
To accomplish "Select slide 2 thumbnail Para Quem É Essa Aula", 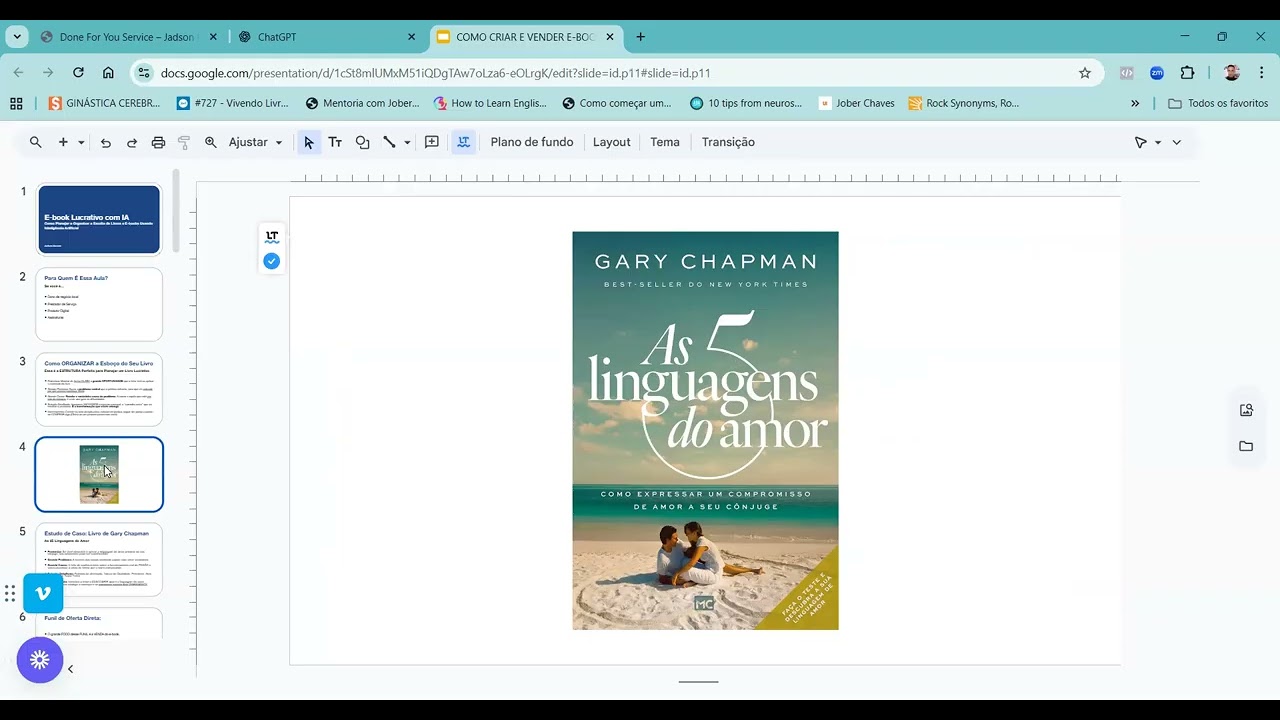I will 99,304.
